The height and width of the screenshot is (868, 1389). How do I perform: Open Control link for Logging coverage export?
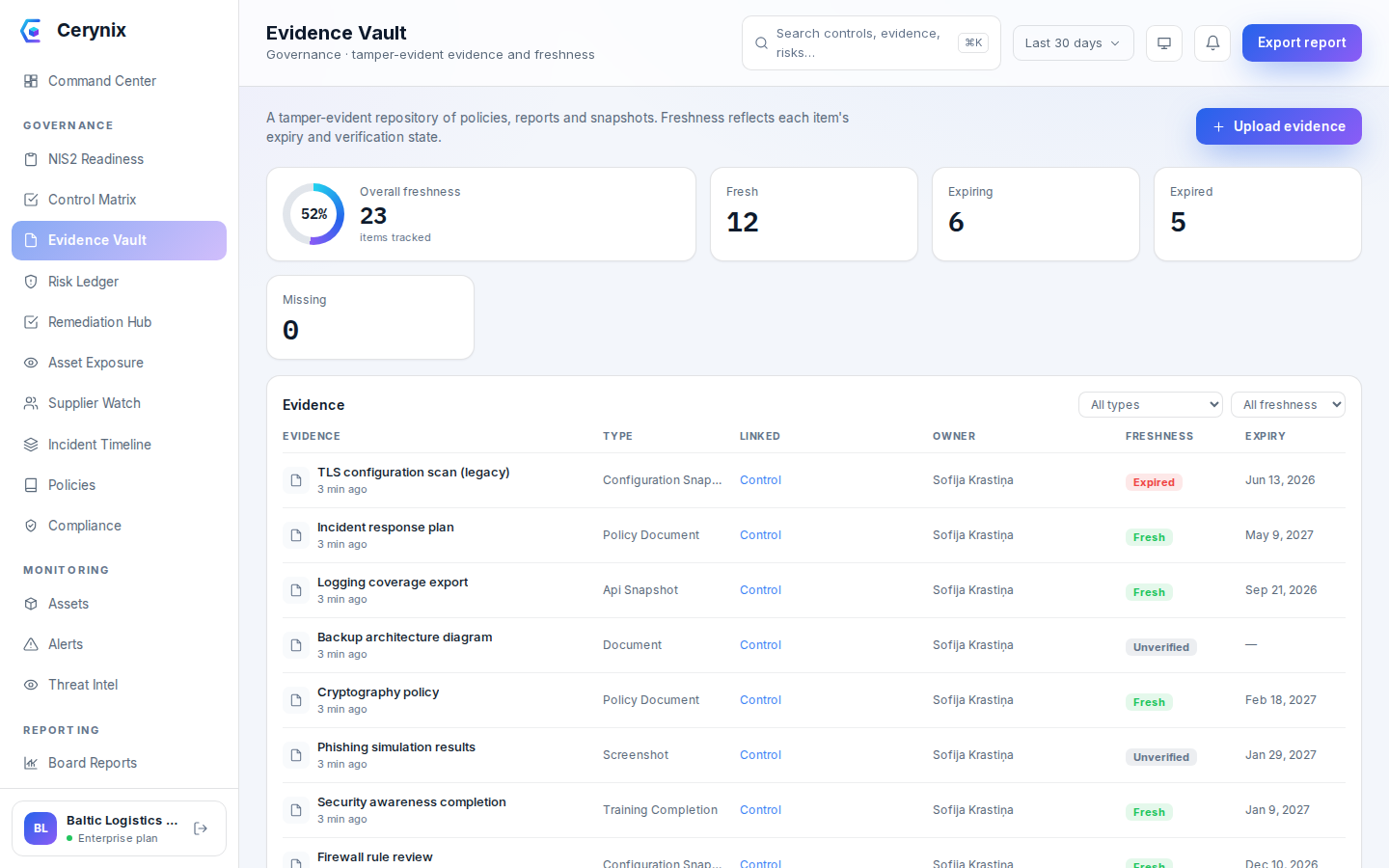pos(760,590)
